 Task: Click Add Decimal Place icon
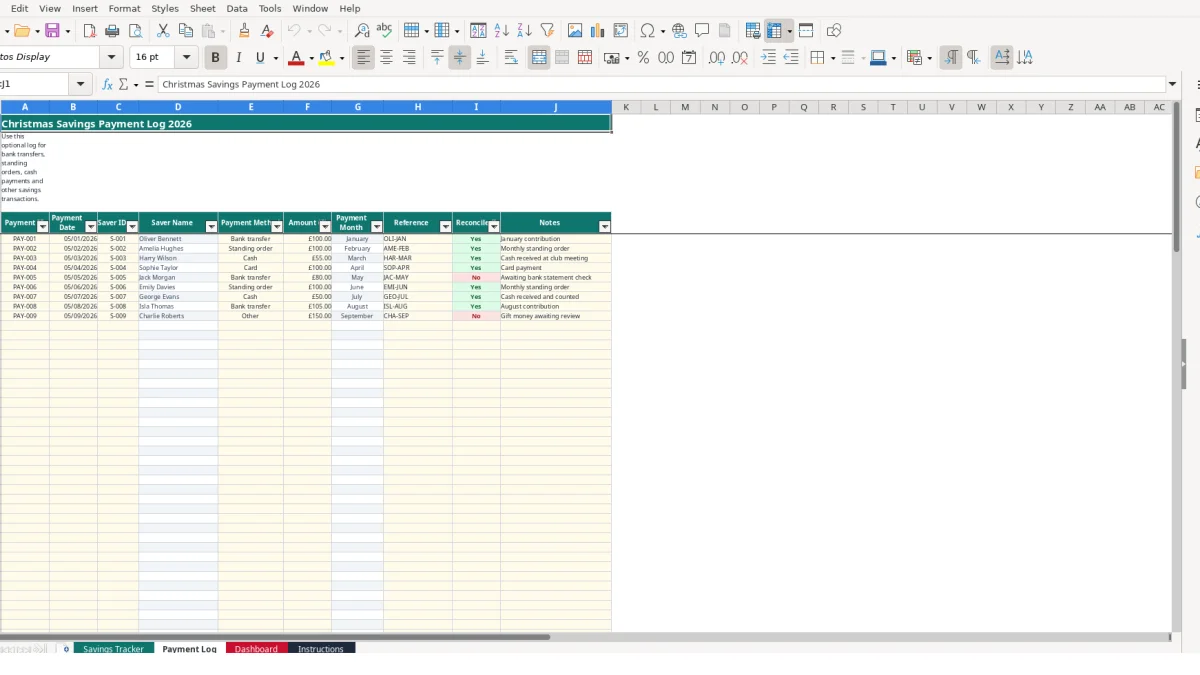717,58
